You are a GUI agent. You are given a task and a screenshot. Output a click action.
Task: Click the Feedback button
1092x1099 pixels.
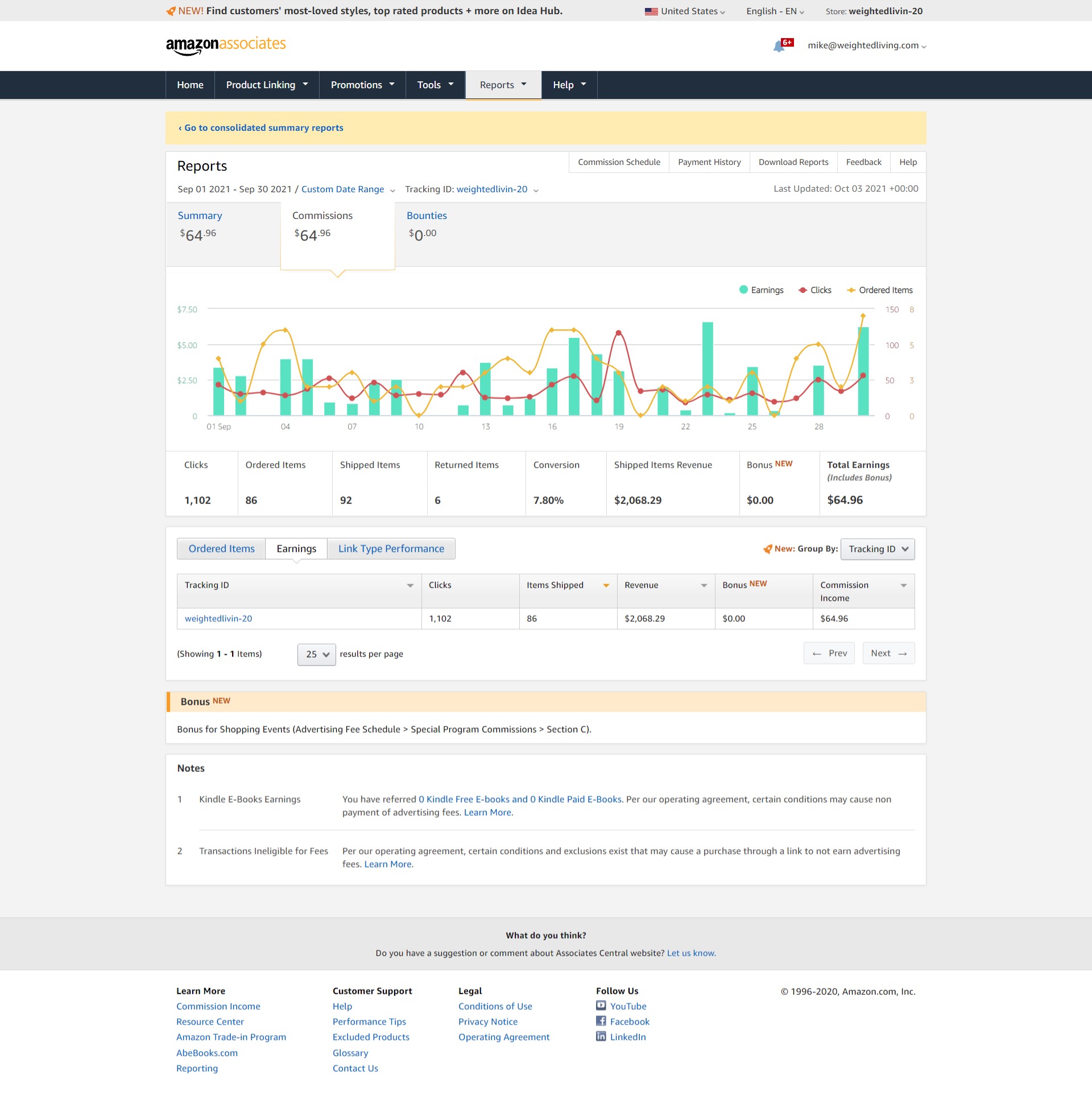pyautogui.click(x=863, y=162)
